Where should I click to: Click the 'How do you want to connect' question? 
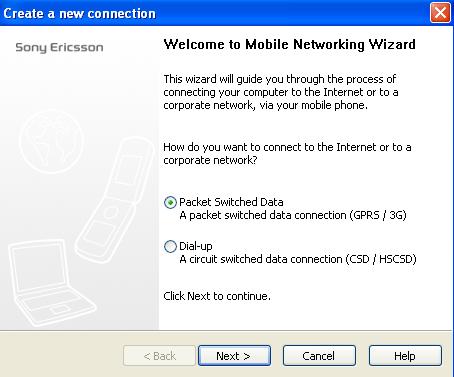coord(287,154)
